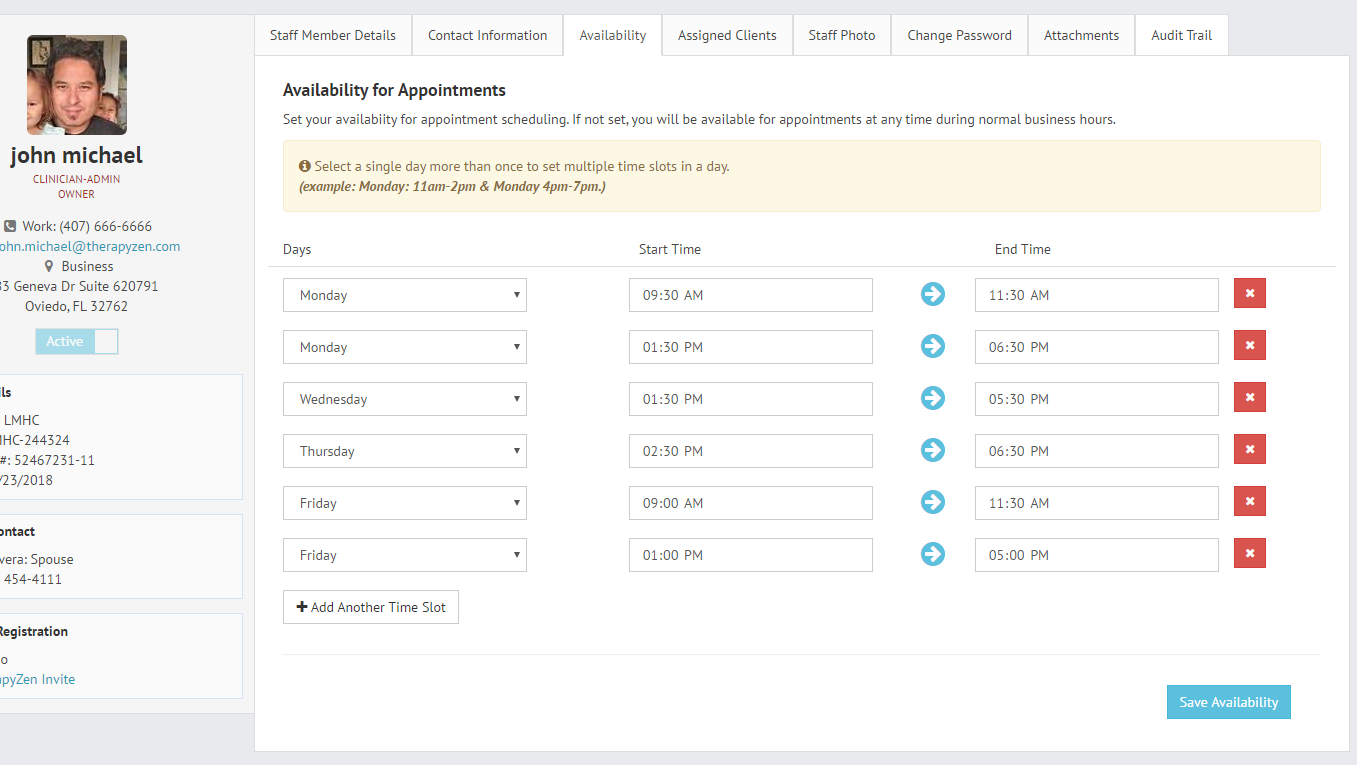The width and height of the screenshot is (1357, 765).
Task: Open the Wednesday day dropdown
Action: click(405, 399)
